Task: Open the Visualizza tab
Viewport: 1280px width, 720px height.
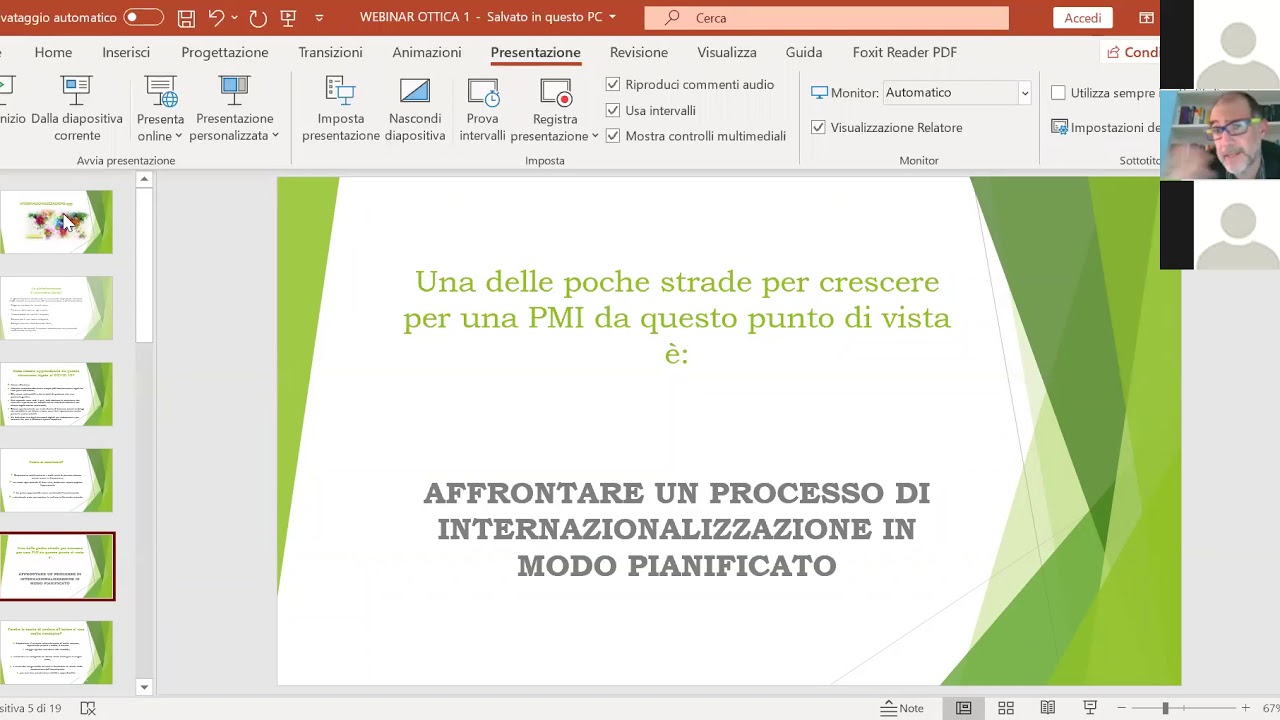Action: (x=727, y=52)
